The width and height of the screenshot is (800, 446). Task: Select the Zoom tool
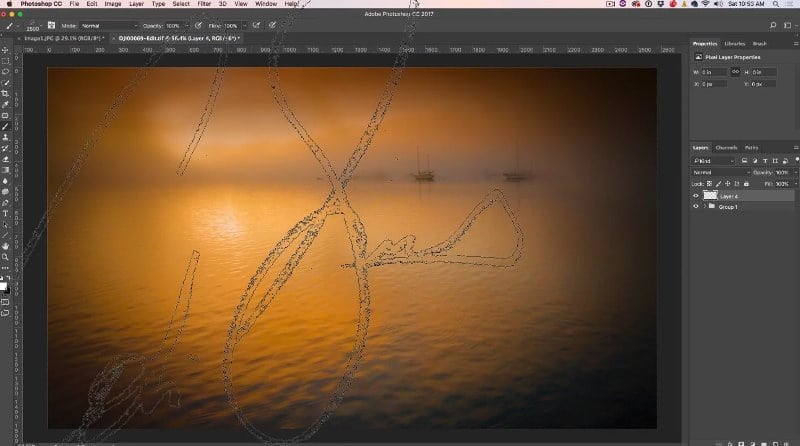tap(5, 257)
